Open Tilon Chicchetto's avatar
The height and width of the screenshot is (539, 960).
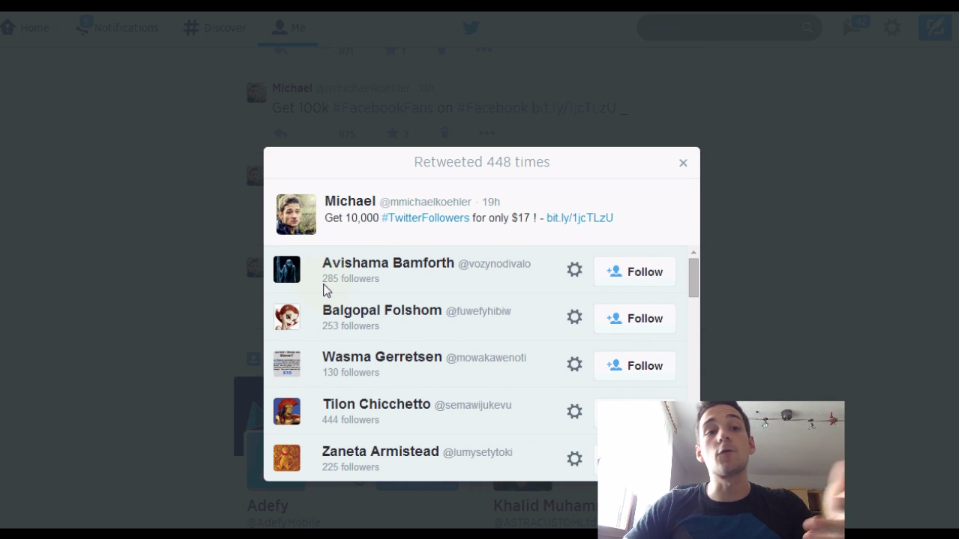click(x=287, y=411)
